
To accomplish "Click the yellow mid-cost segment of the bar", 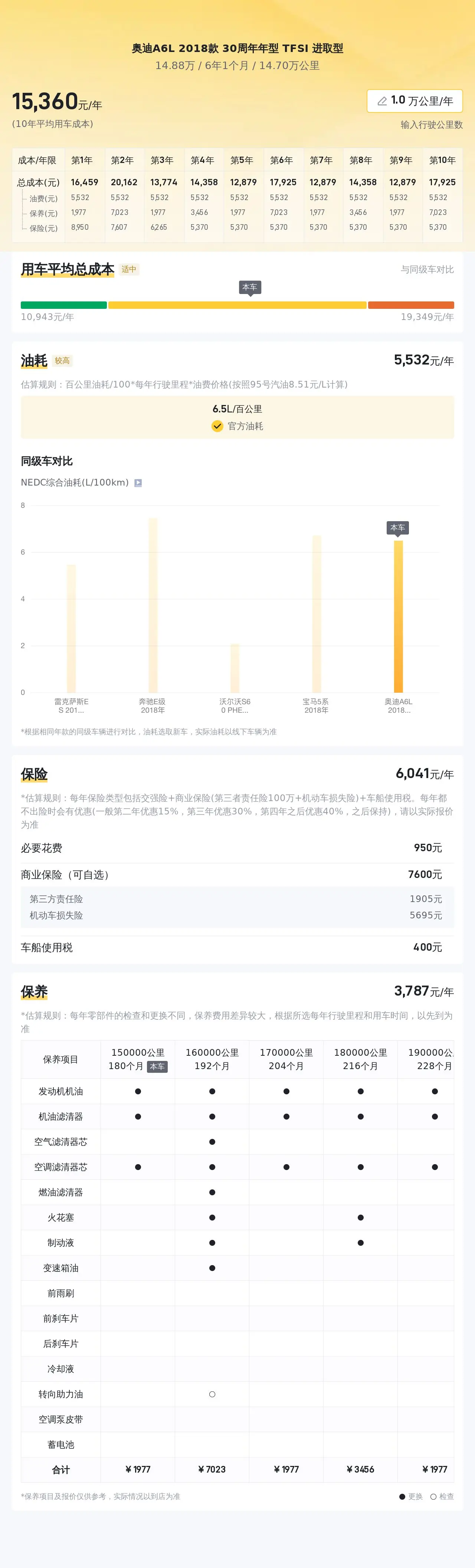I will [x=237, y=305].
